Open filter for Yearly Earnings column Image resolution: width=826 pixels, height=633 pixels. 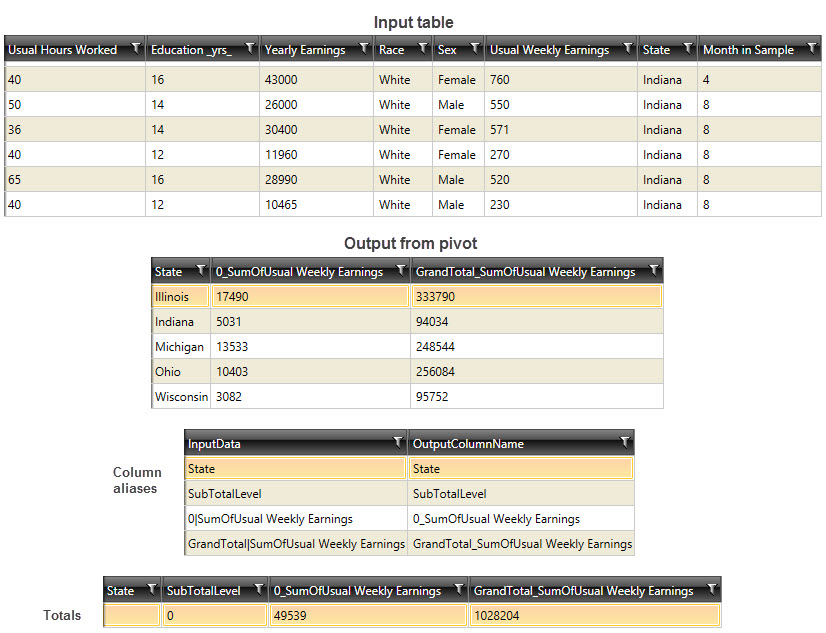pos(364,48)
